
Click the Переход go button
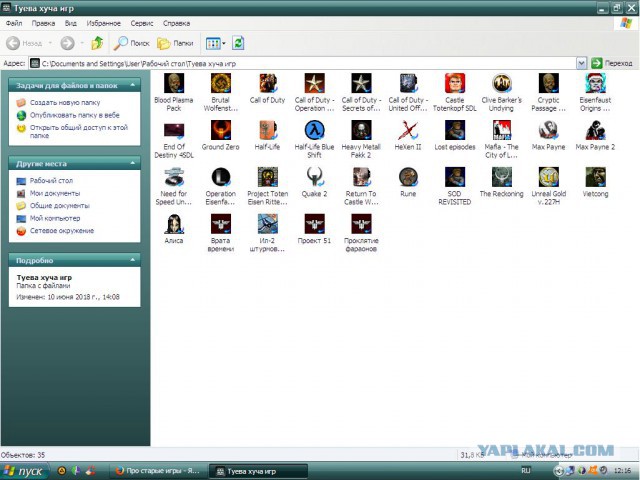point(612,63)
